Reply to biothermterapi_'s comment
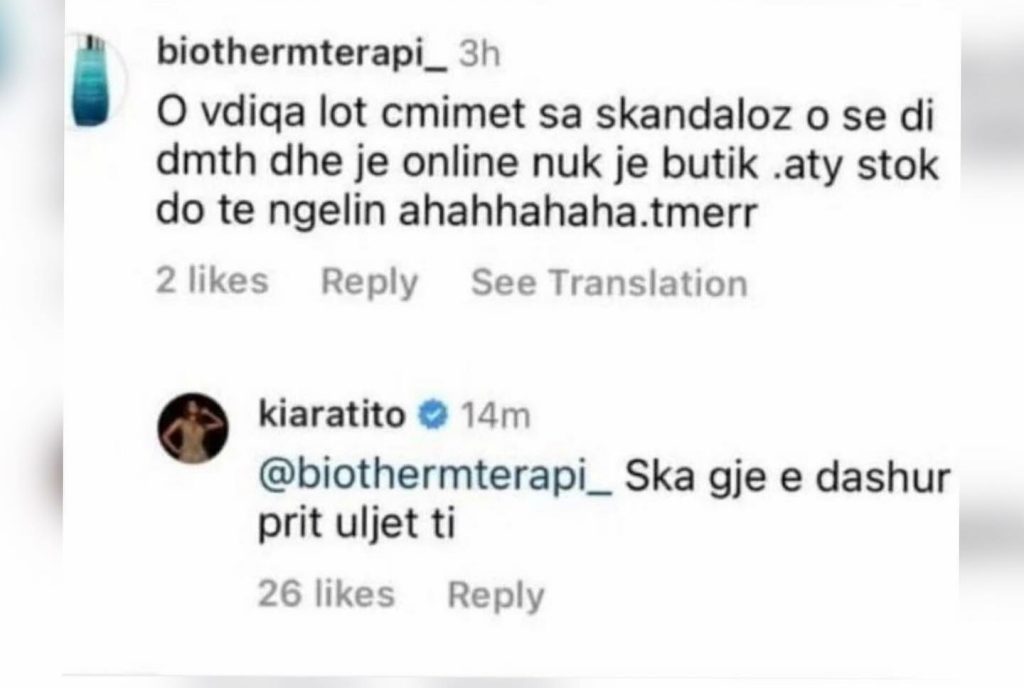1024x688 pixels. (x=370, y=282)
